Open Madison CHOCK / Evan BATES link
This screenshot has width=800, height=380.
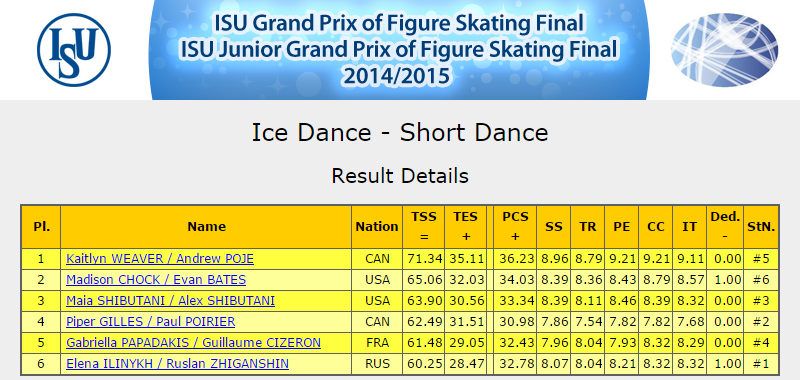pyautogui.click(x=156, y=280)
